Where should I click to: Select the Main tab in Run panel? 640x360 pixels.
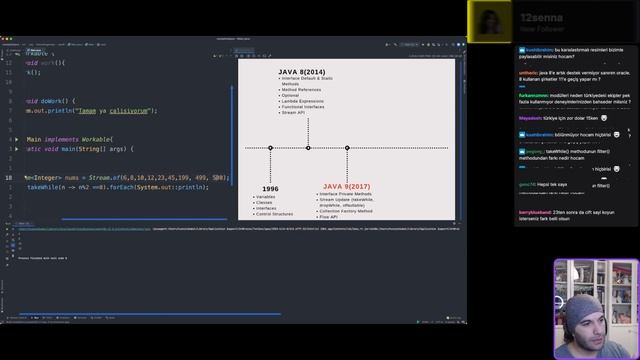[23, 223]
